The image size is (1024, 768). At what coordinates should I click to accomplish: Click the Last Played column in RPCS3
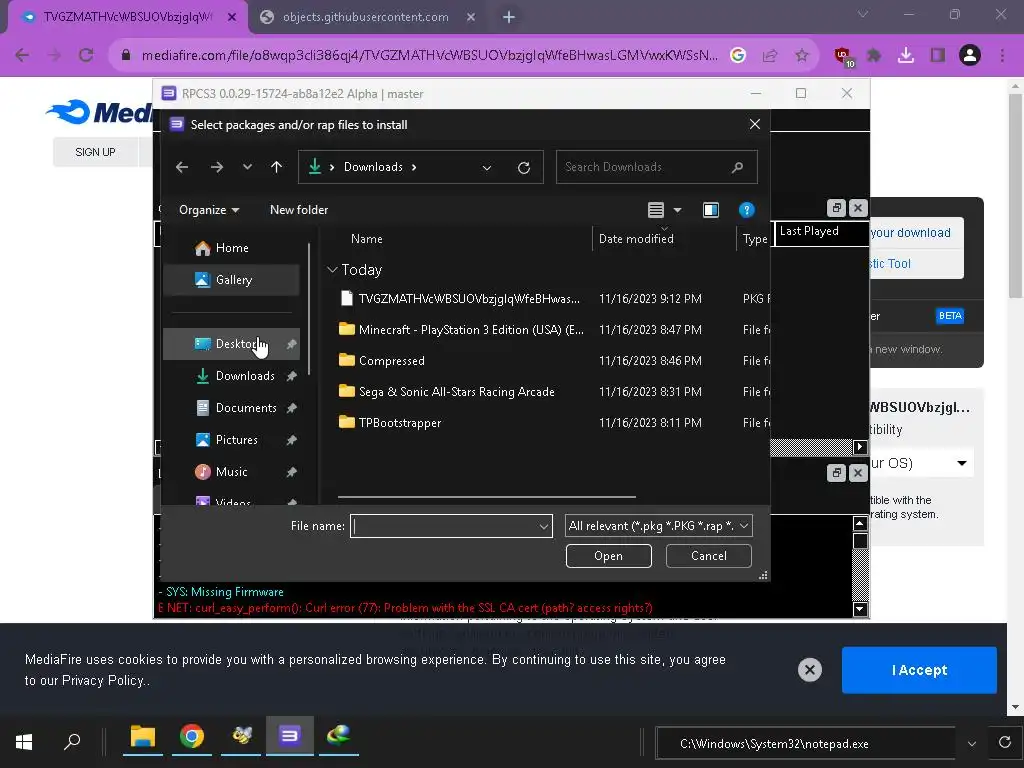point(821,231)
